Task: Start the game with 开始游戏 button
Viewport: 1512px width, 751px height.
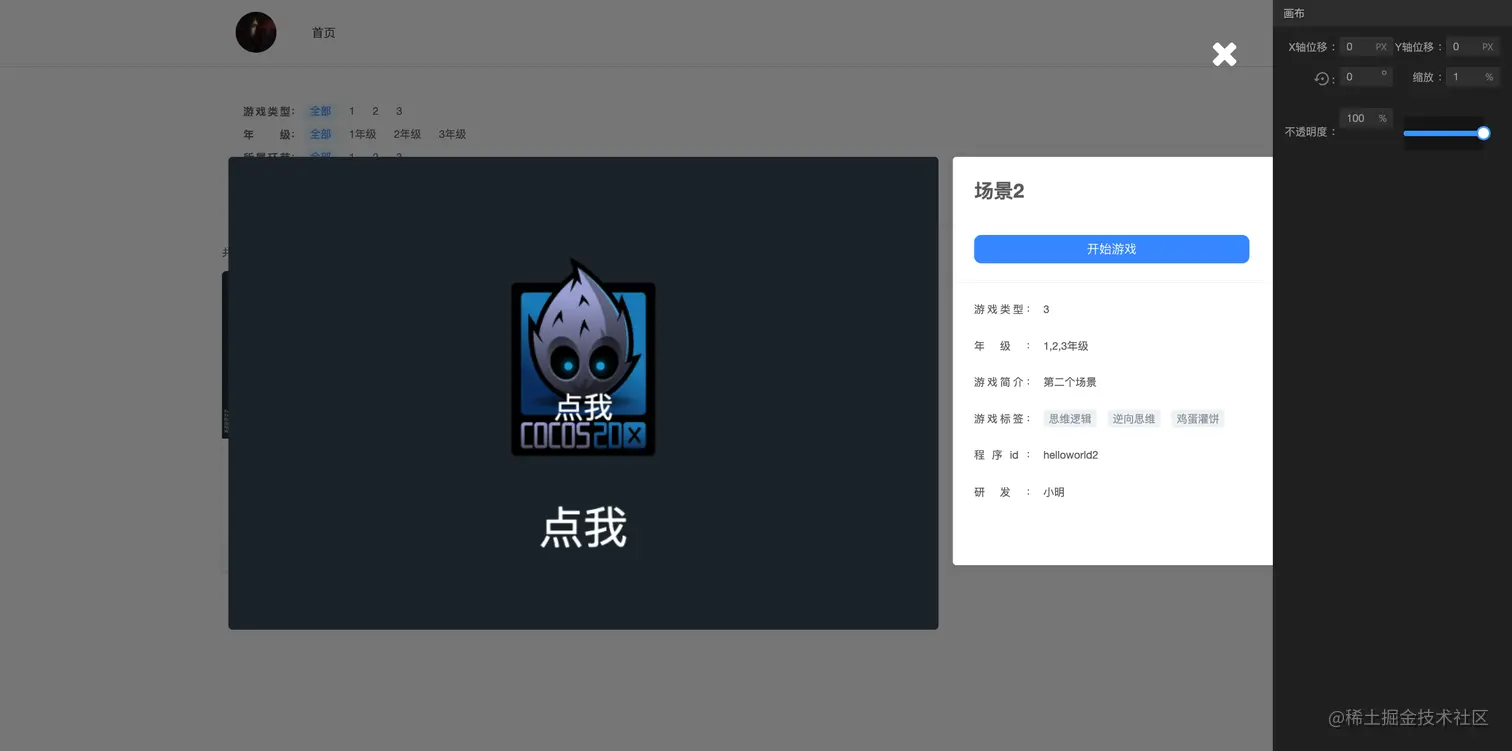Action: (x=1111, y=249)
